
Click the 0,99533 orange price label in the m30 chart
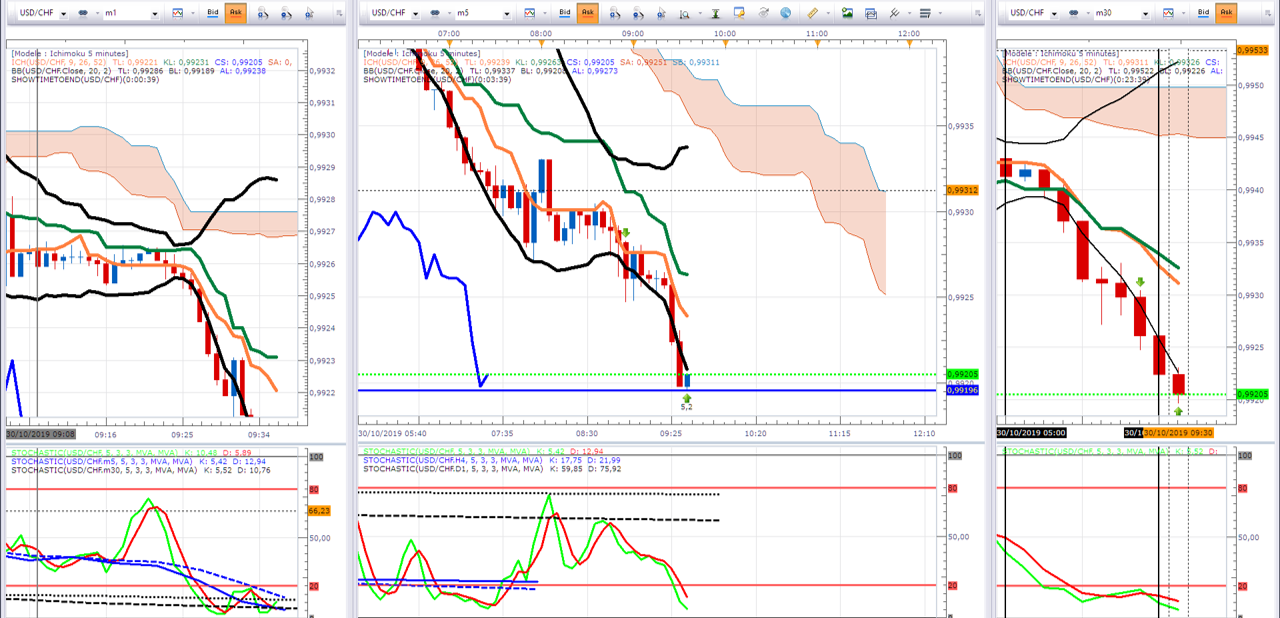click(1251, 49)
